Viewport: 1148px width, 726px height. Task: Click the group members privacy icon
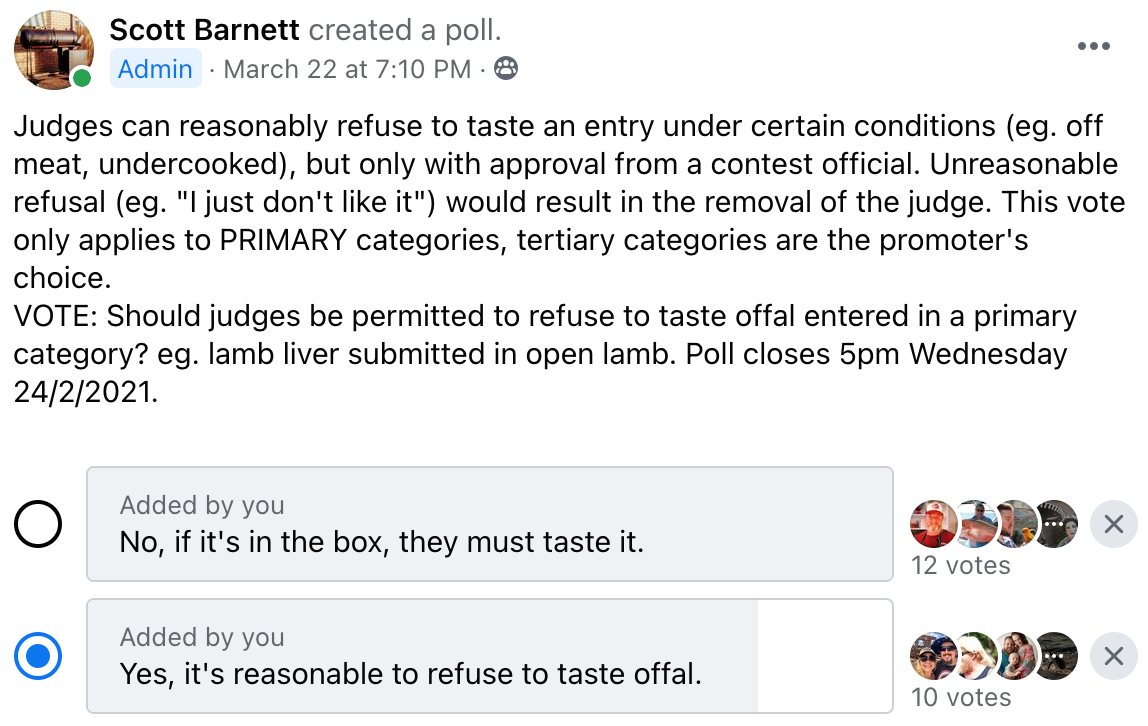506,68
